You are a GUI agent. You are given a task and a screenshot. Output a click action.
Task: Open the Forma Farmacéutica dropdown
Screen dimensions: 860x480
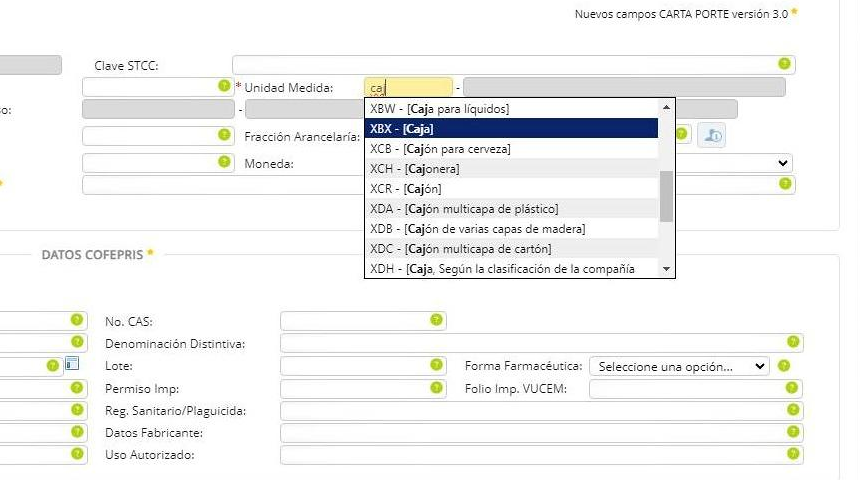point(679,366)
